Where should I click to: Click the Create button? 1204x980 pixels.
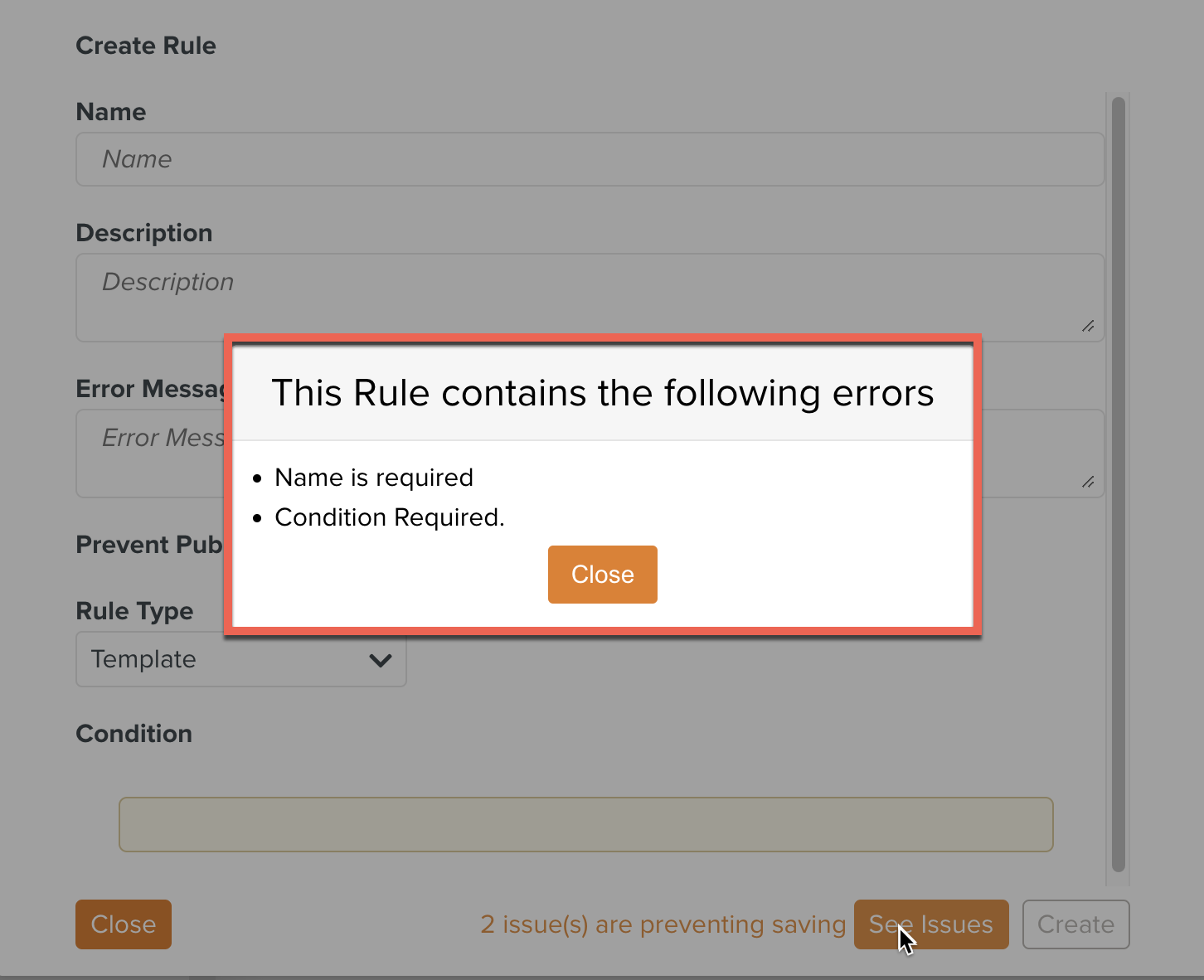click(x=1075, y=924)
